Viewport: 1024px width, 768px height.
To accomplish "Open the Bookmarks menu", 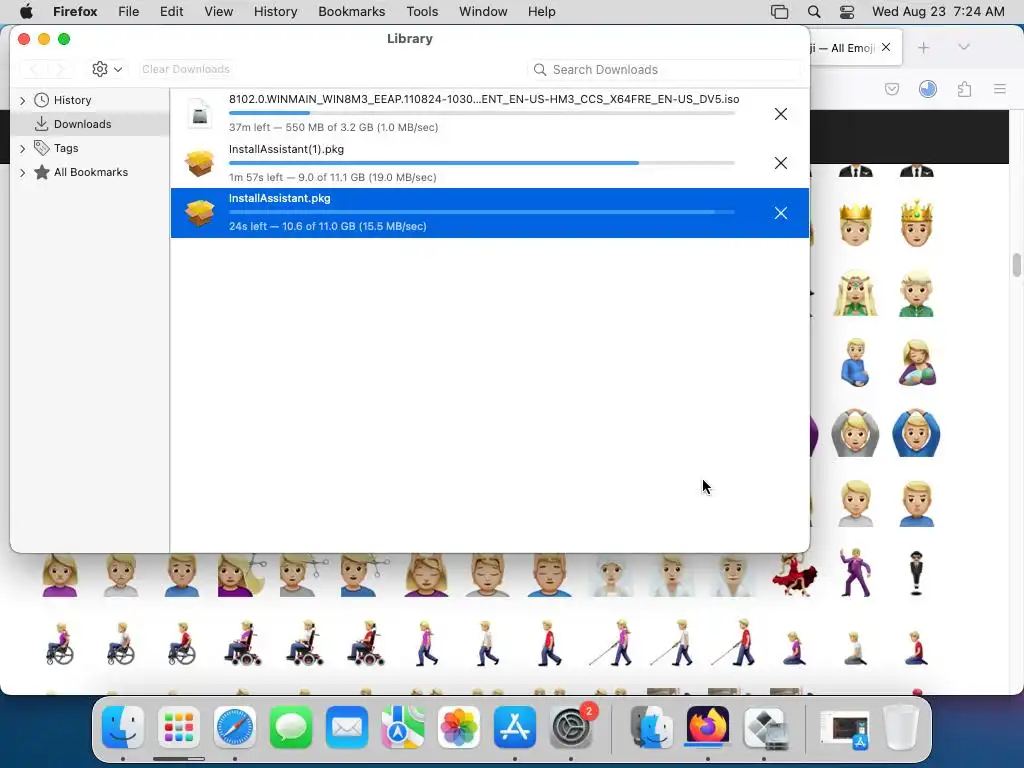I will pos(351,12).
